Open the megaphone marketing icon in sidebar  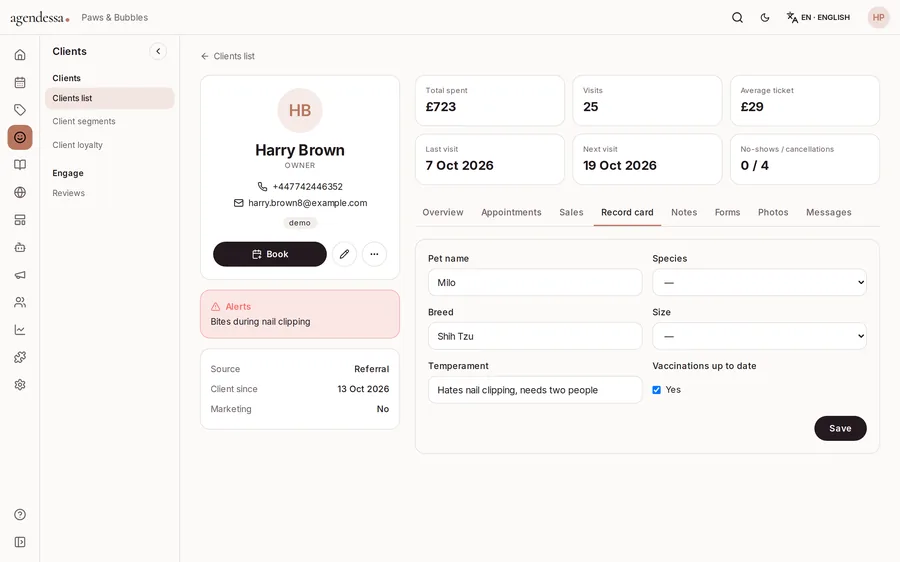pos(20,275)
